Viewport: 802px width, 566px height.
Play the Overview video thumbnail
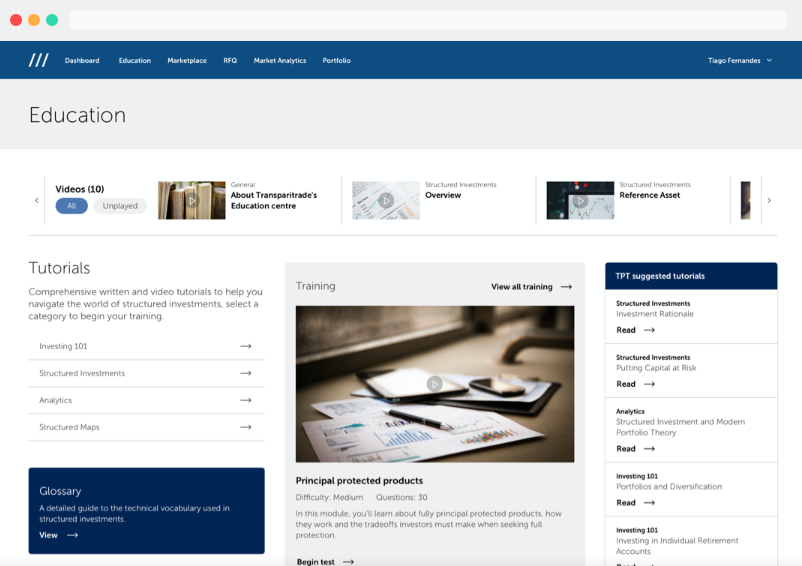[386, 200]
